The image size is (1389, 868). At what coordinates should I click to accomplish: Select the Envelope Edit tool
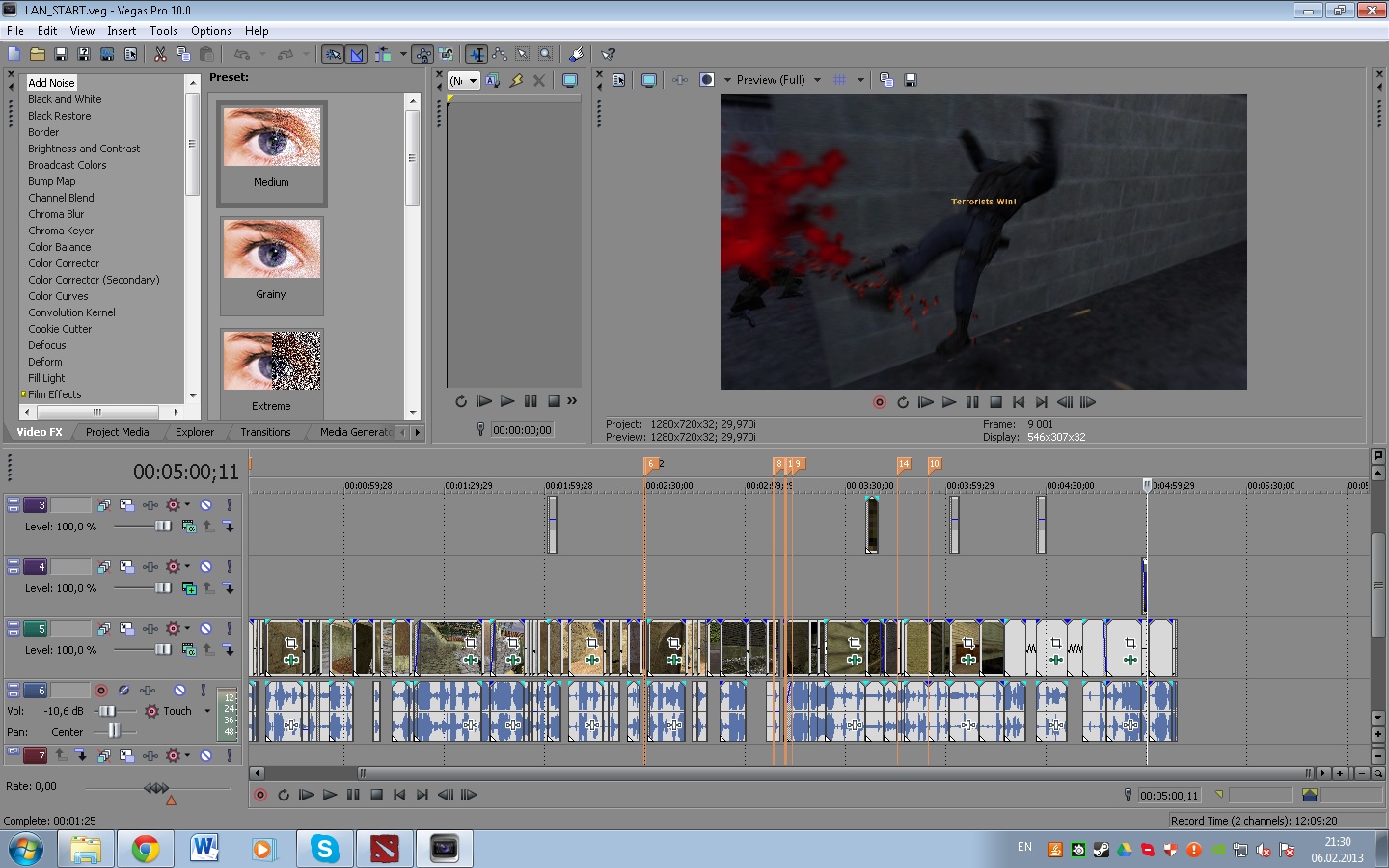click(x=500, y=54)
